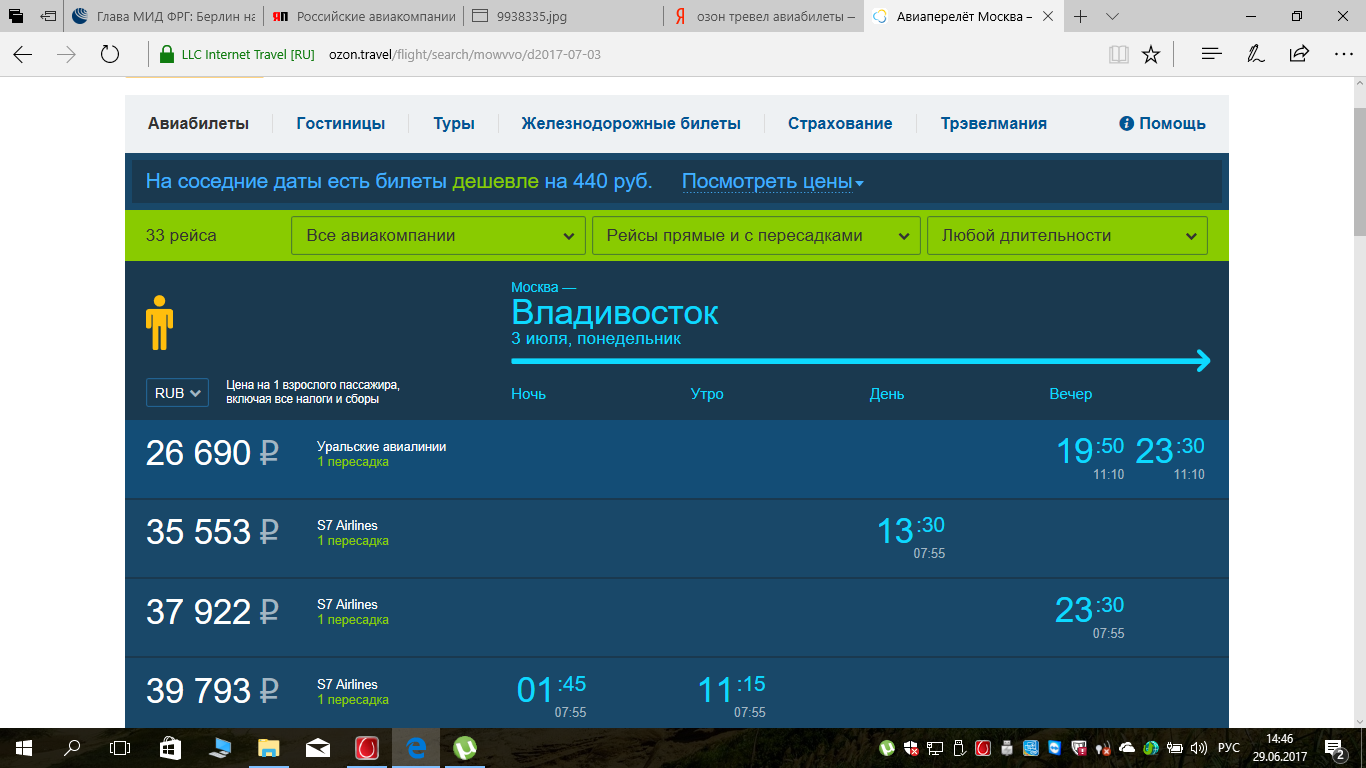Image resolution: width=1366 pixels, height=768 pixels.
Task: Open Action Center notifications
Action: tap(1335, 748)
